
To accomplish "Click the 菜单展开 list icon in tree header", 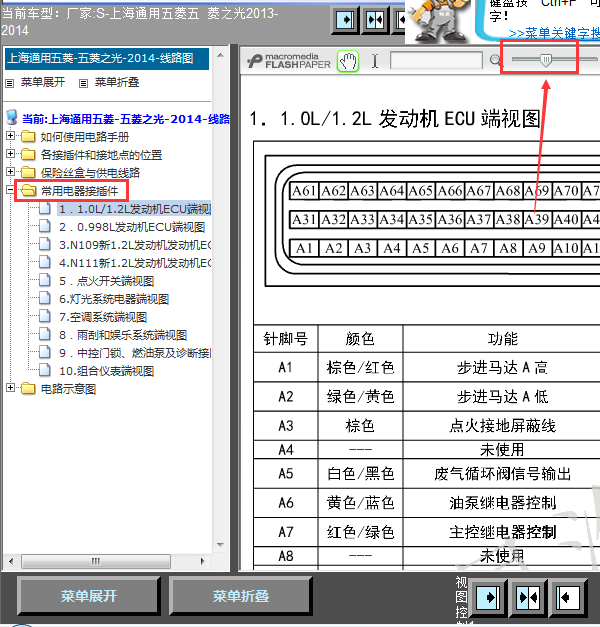I will click(x=10, y=83).
